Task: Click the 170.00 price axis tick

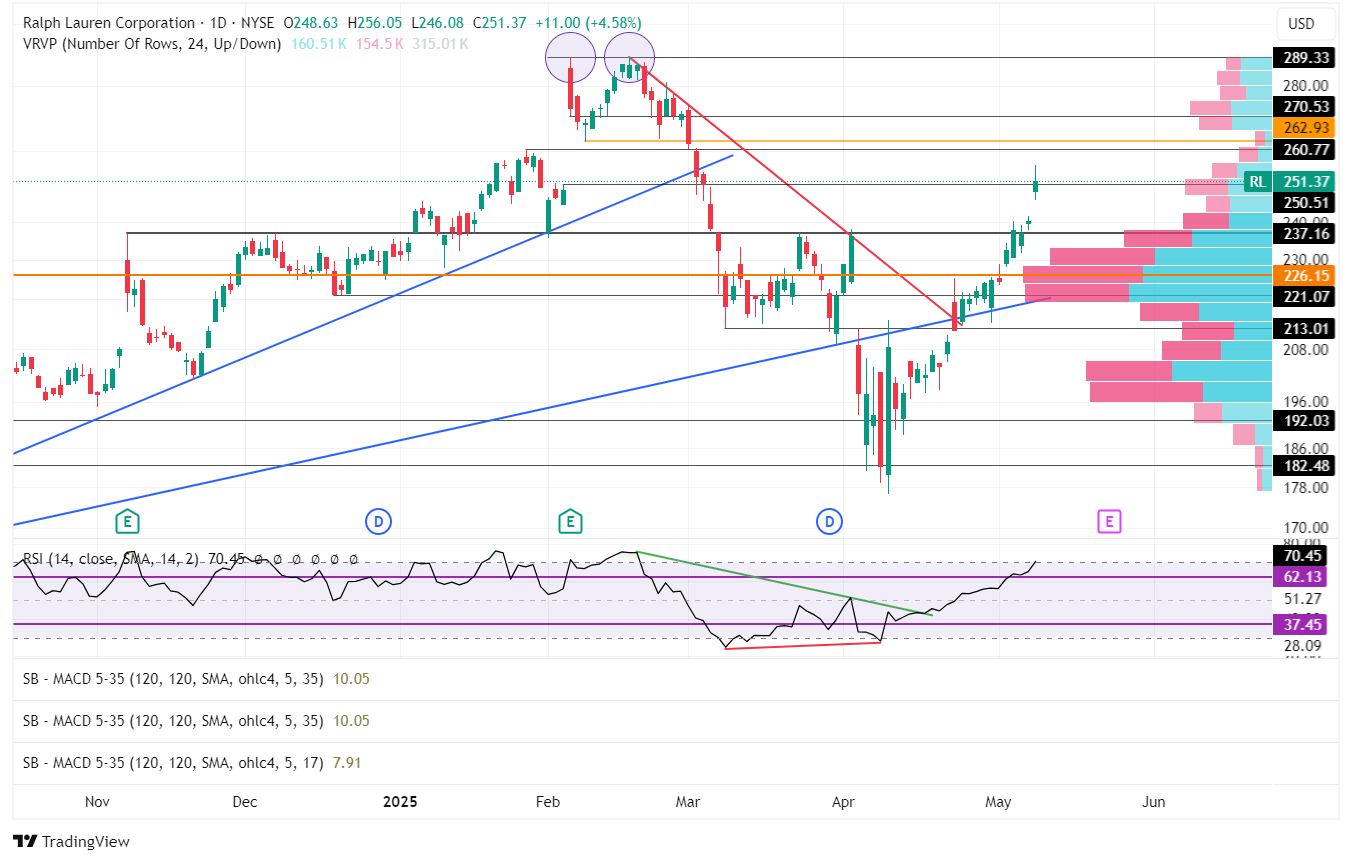Action: click(1305, 528)
